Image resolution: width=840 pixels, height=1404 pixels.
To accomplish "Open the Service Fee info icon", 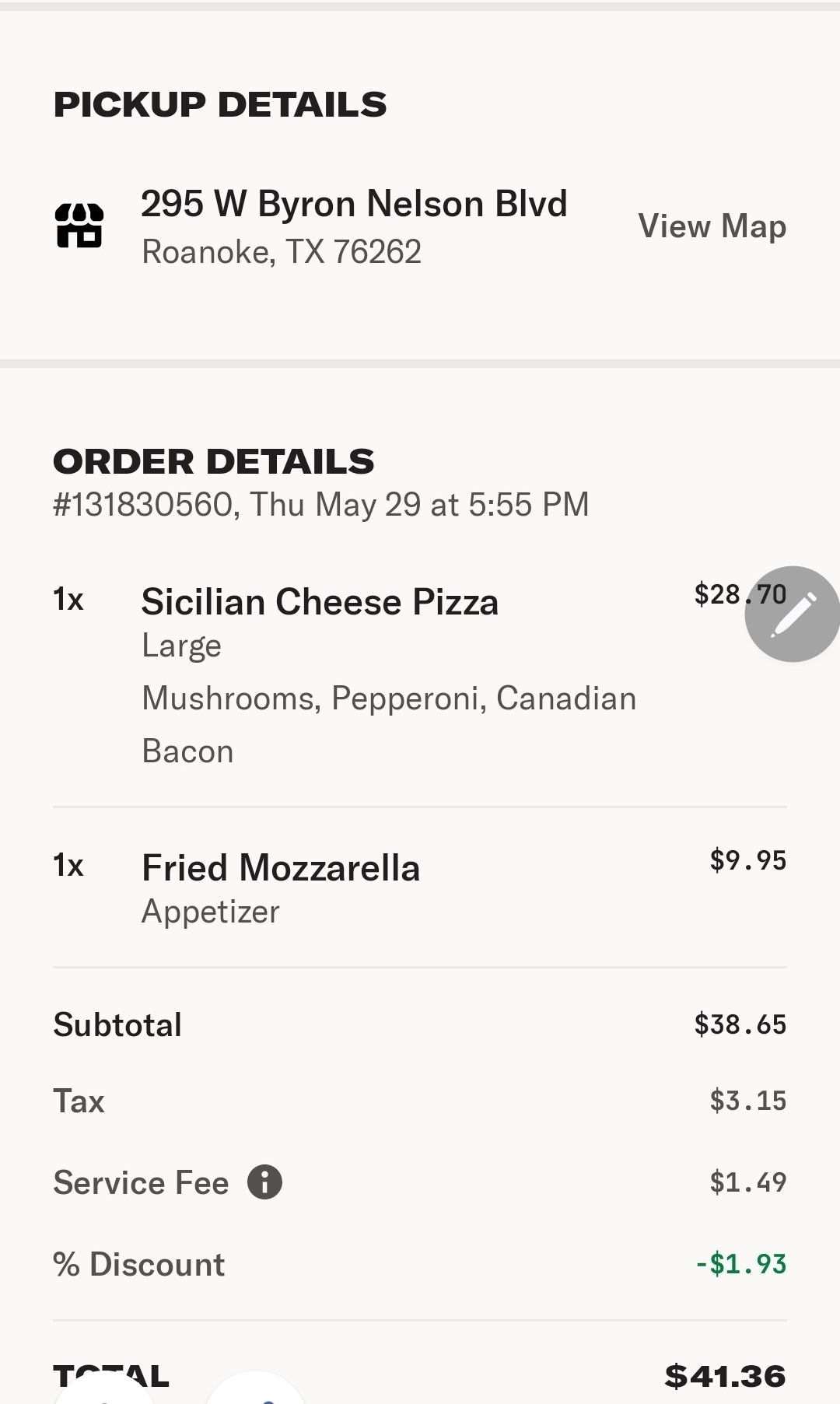I will (x=264, y=1182).
